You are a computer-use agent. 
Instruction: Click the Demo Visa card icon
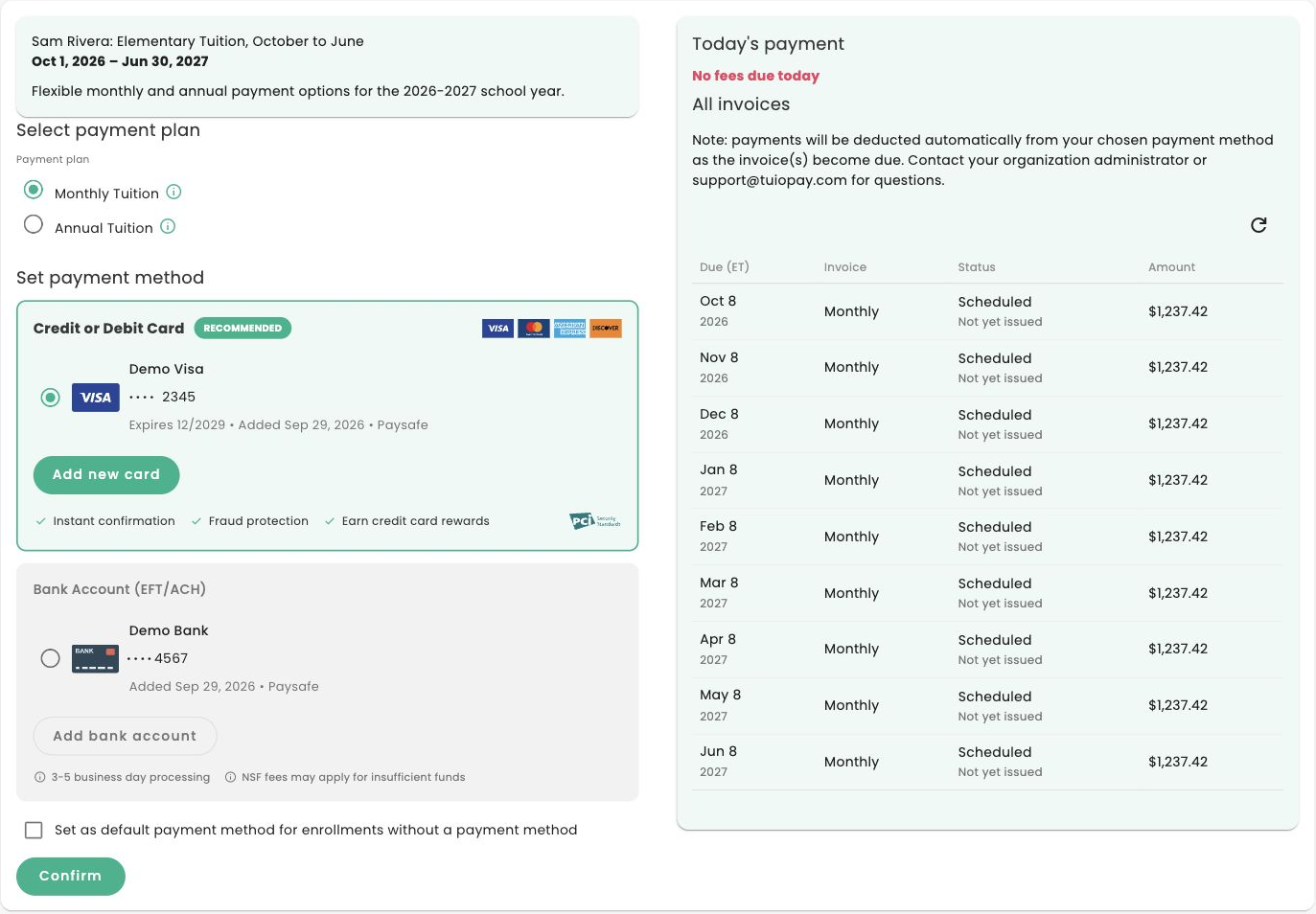[x=96, y=397]
